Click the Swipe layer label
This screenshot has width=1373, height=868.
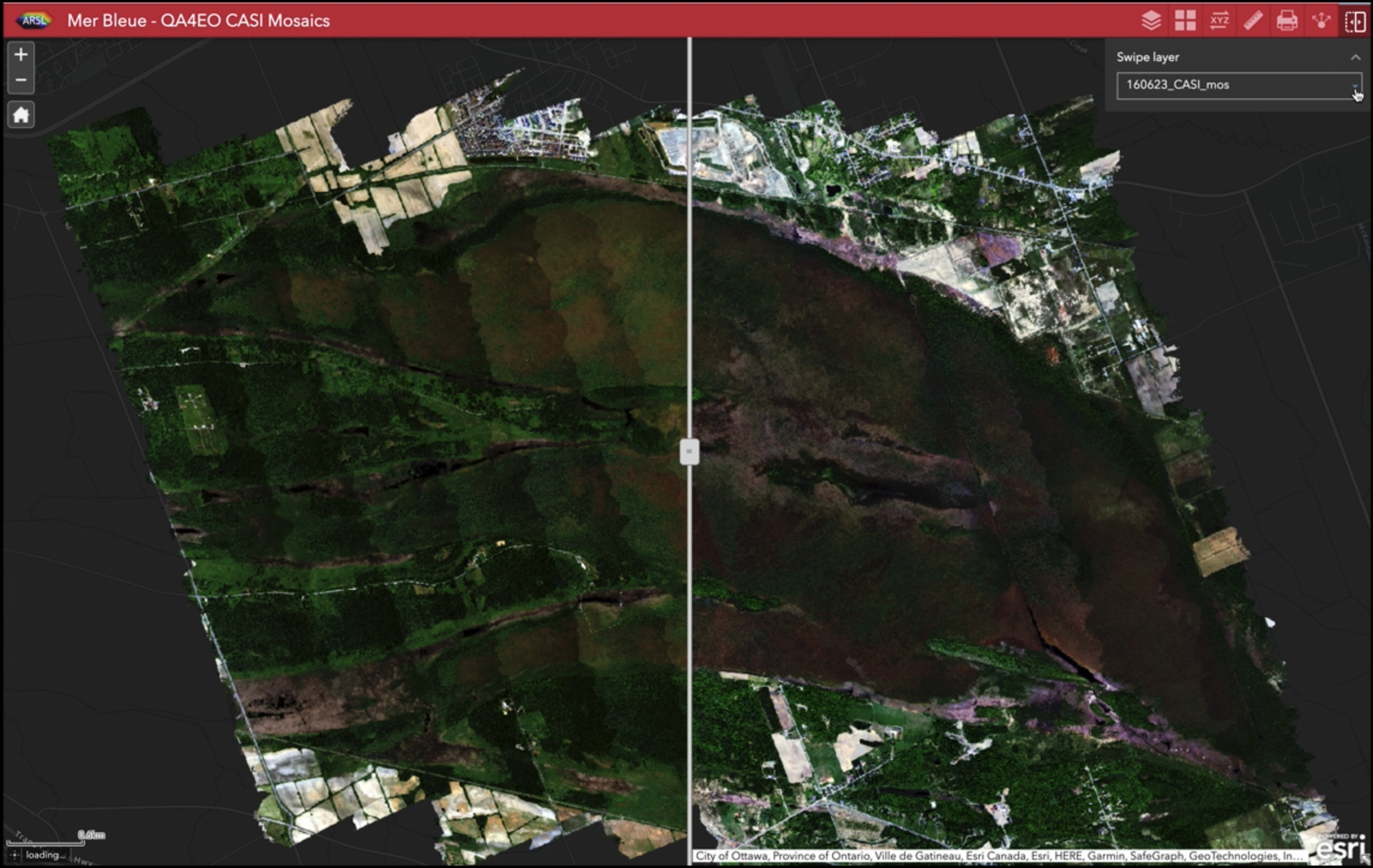point(1148,57)
